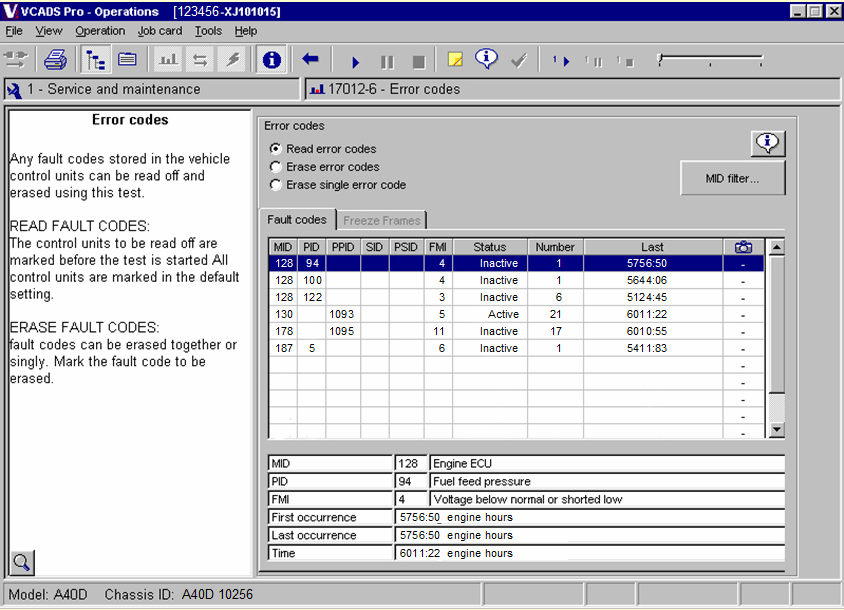Open the Tools menu
Image resolution: width=844 pixels, height=610 pixels.
[208, 31]
